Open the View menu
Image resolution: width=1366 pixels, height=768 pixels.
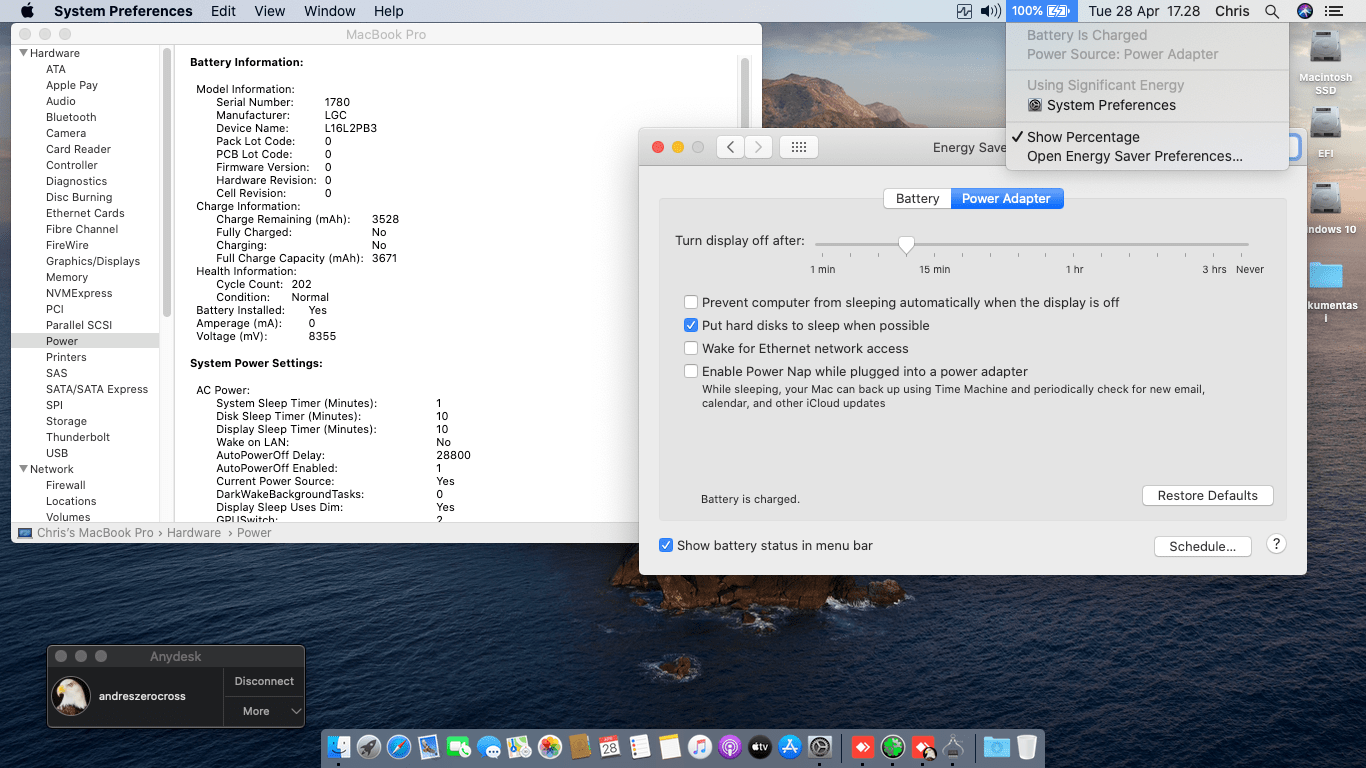270,11
